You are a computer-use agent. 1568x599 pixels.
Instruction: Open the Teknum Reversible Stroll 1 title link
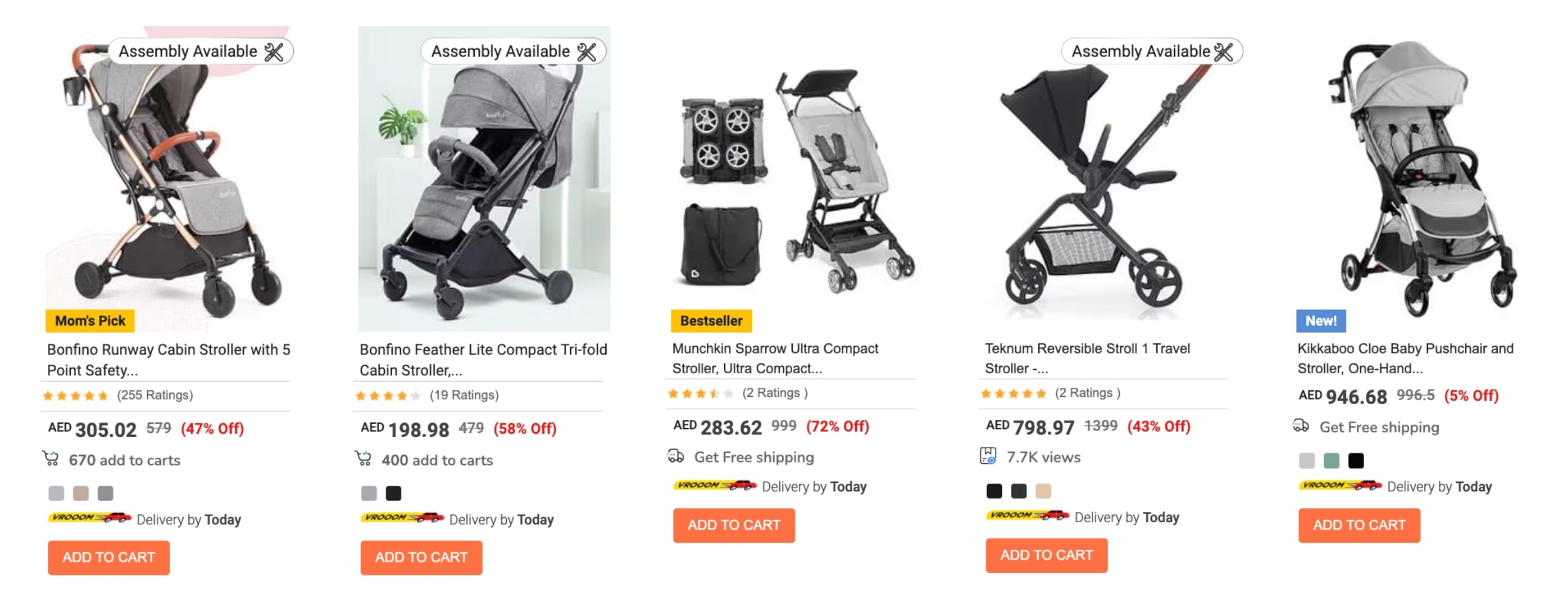(1087, 358)
